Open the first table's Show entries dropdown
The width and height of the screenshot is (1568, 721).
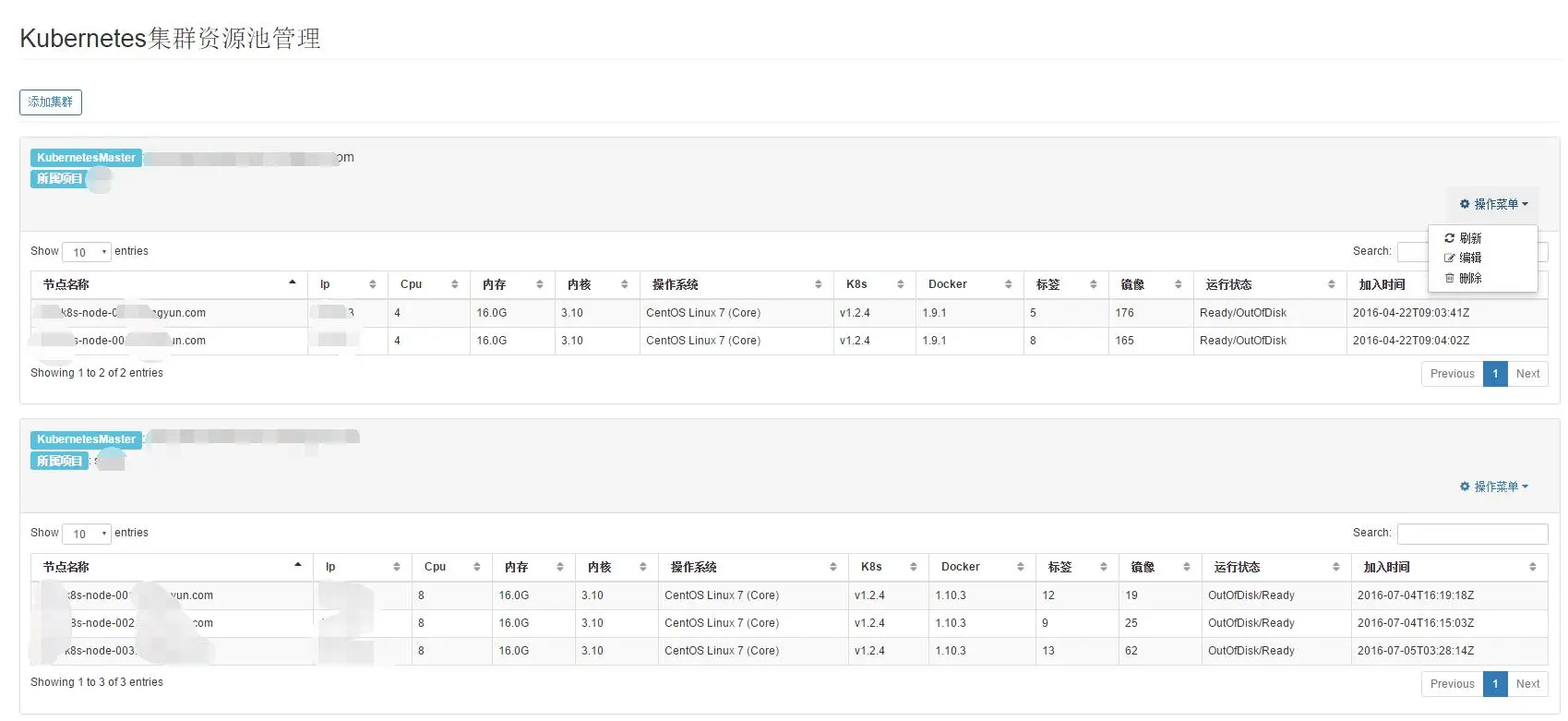click(87, 252)
